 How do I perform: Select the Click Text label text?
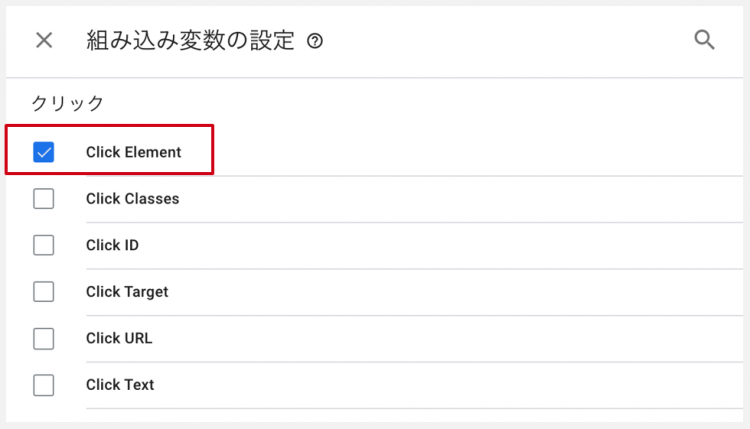click(x=120, y=385)
